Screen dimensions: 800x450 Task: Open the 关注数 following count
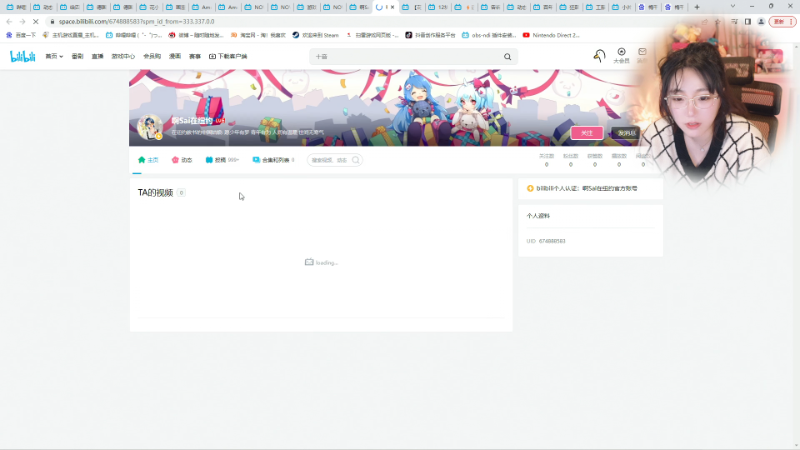point(546,160)
